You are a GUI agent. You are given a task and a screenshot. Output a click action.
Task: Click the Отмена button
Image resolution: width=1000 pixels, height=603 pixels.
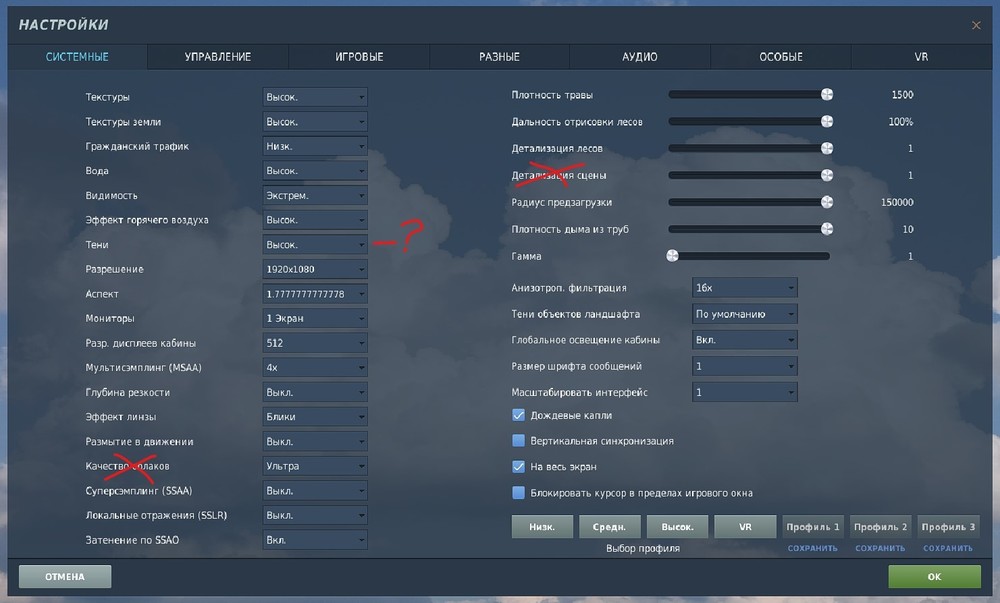tap(65, 576)
